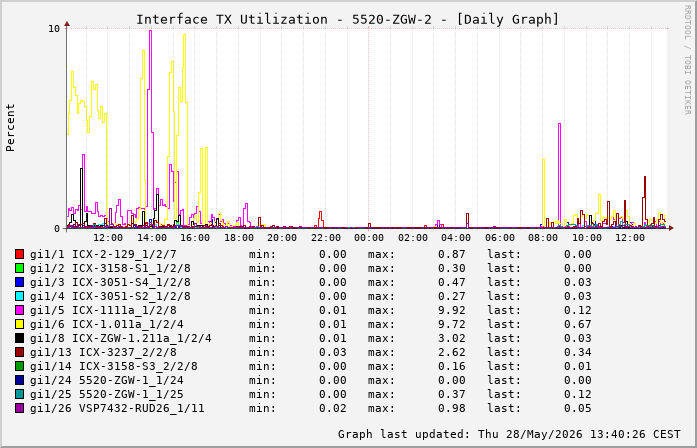Click the 08:00 x-axis time label
This screenshot has width=697, height=448.
point(543,238)
